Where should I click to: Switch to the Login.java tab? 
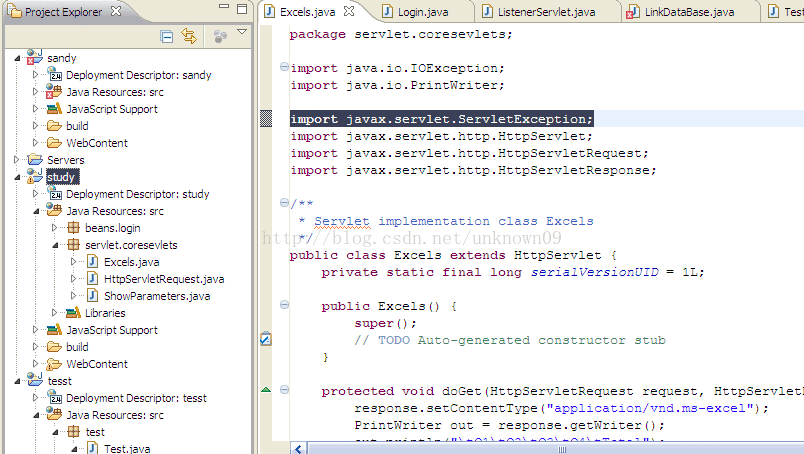tap(423, 12)
